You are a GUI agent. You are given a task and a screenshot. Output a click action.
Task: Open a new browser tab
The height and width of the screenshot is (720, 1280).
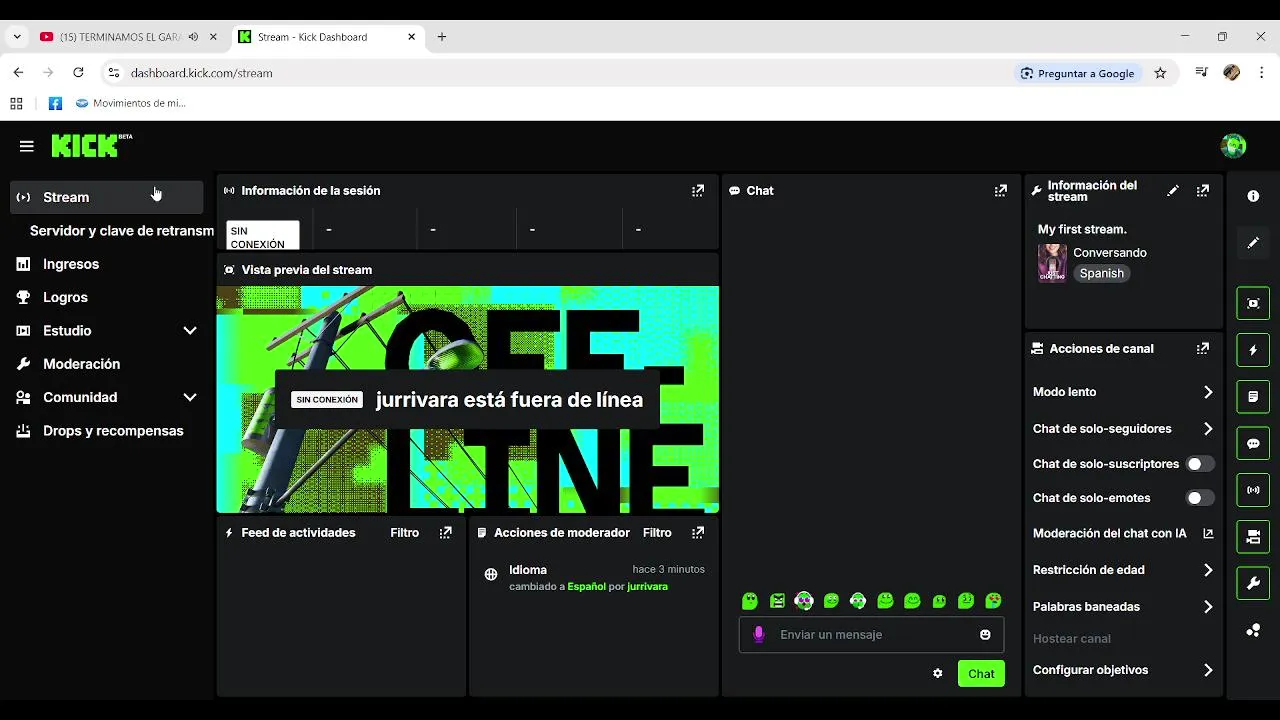(442, 37)
